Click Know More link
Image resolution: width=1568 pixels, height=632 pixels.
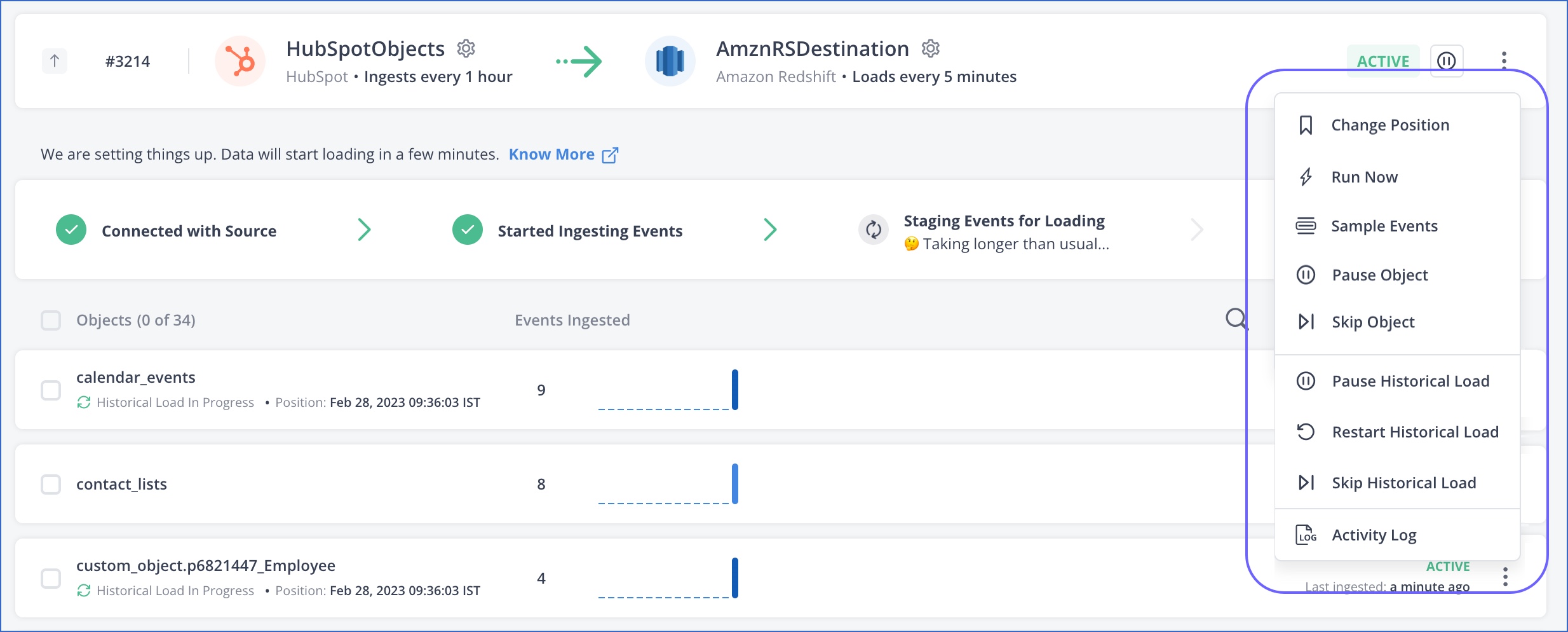tap(551, 155)
